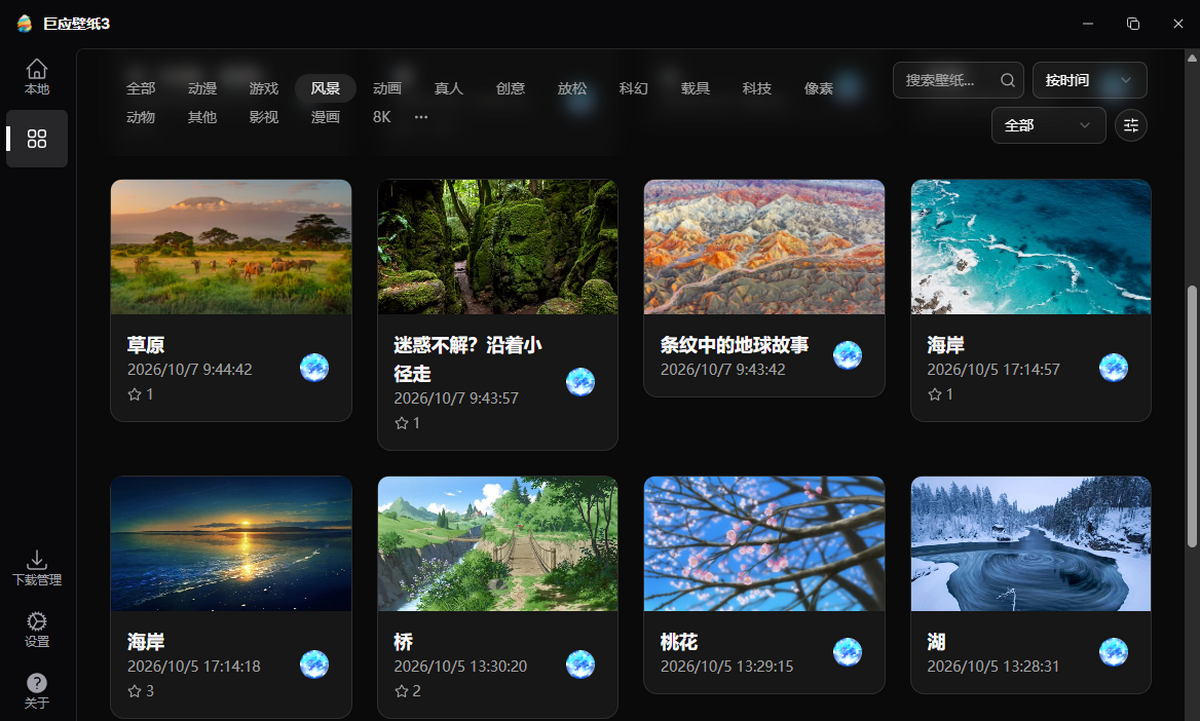The height and width of the screenshot is (721, 1200).
Task: Select the 游戏 category tab
Action: point(264,88)
